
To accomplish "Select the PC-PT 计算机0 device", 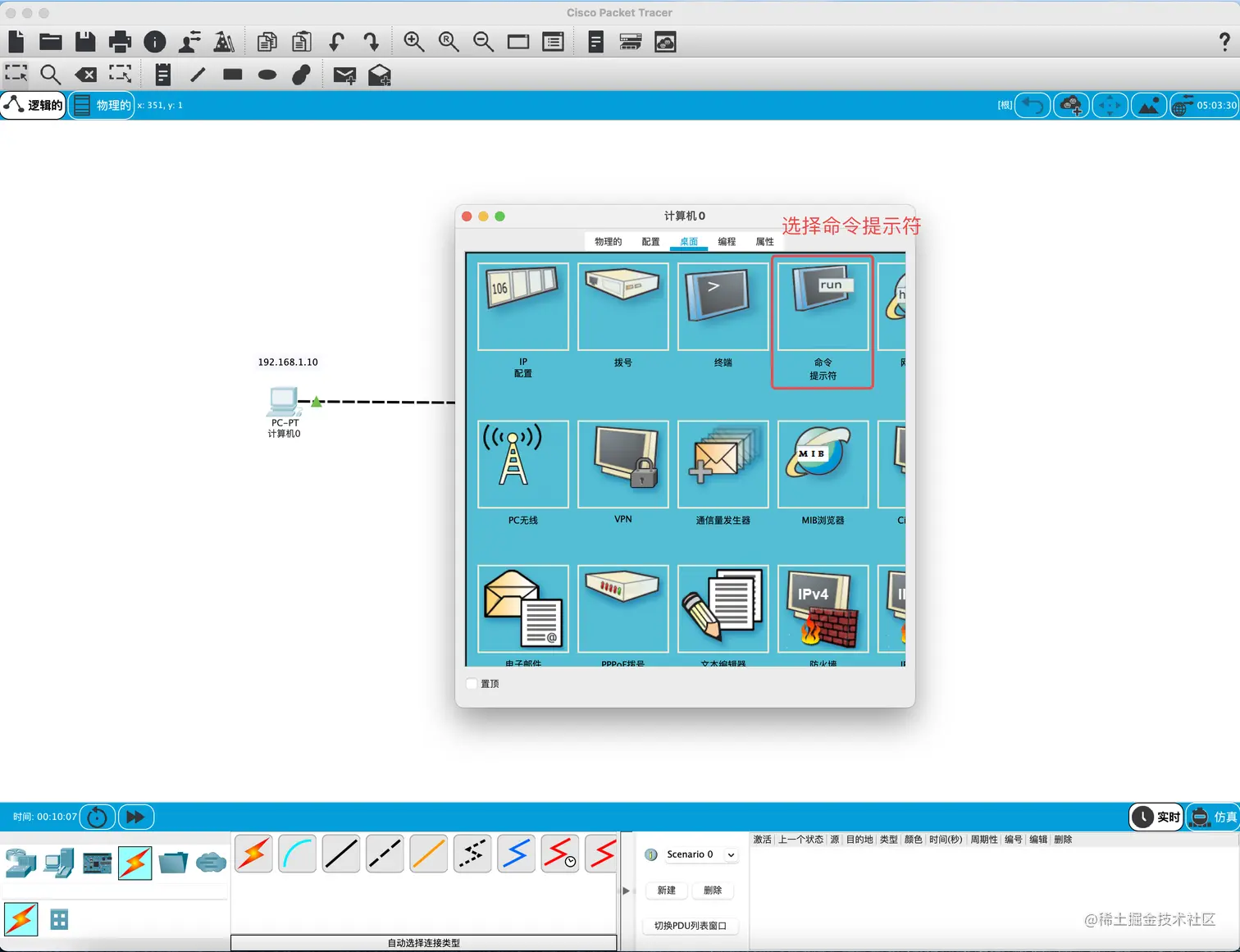I will coord(285,402).
